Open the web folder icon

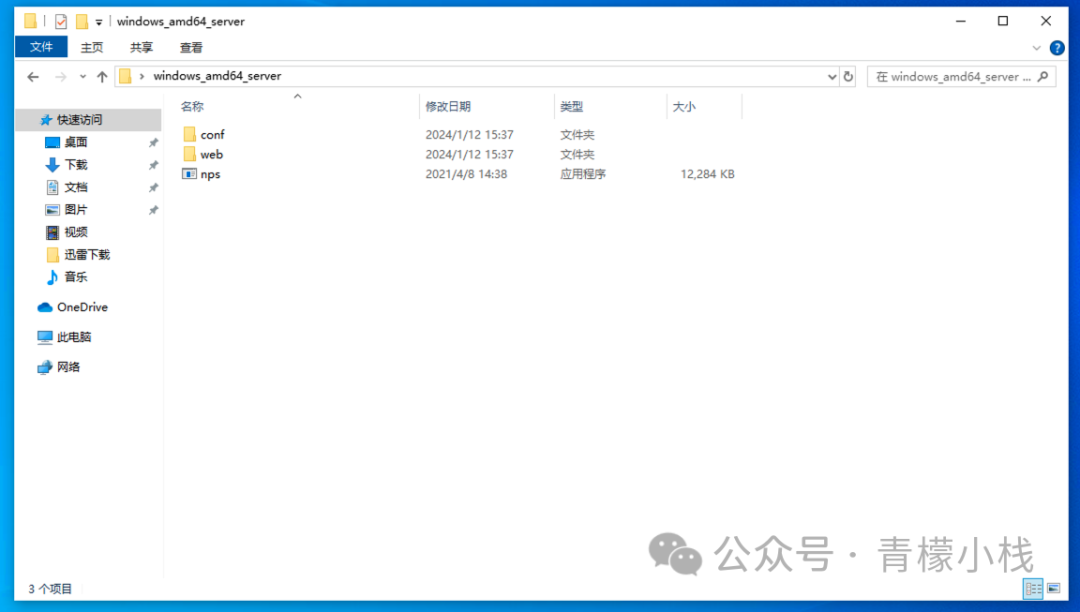[189, 154]
